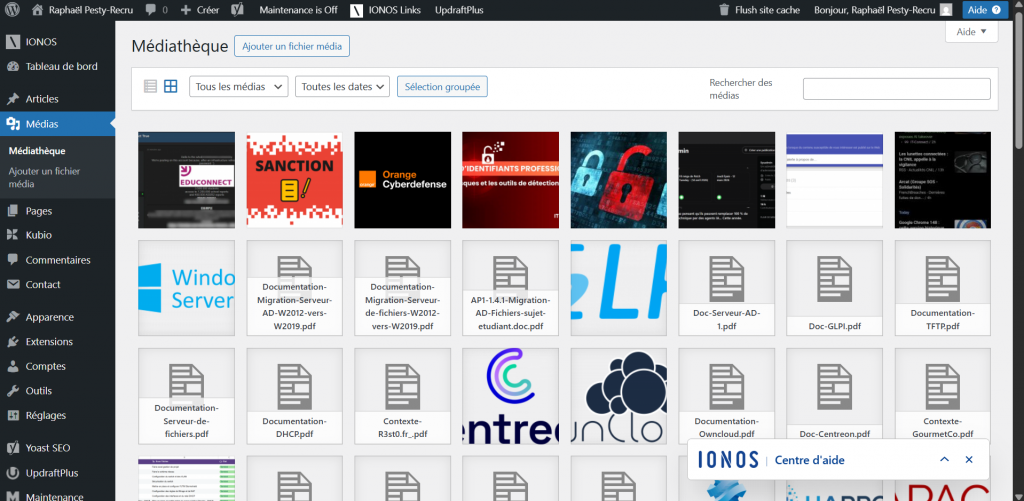Select the SANCTION image thumbnail

point(295,180)
